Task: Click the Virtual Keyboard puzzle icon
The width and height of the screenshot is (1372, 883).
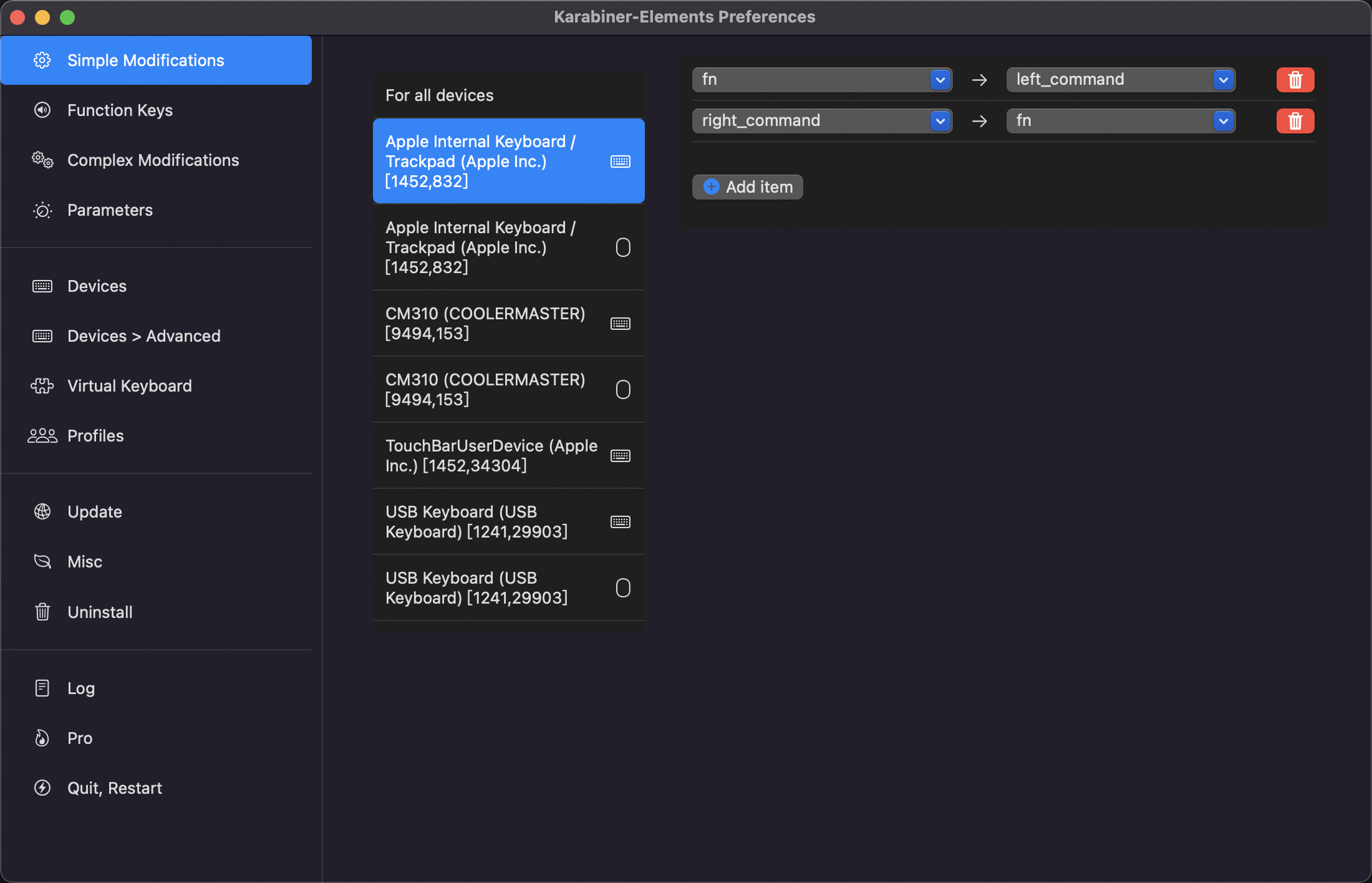Action: click(x=42, y=386)
